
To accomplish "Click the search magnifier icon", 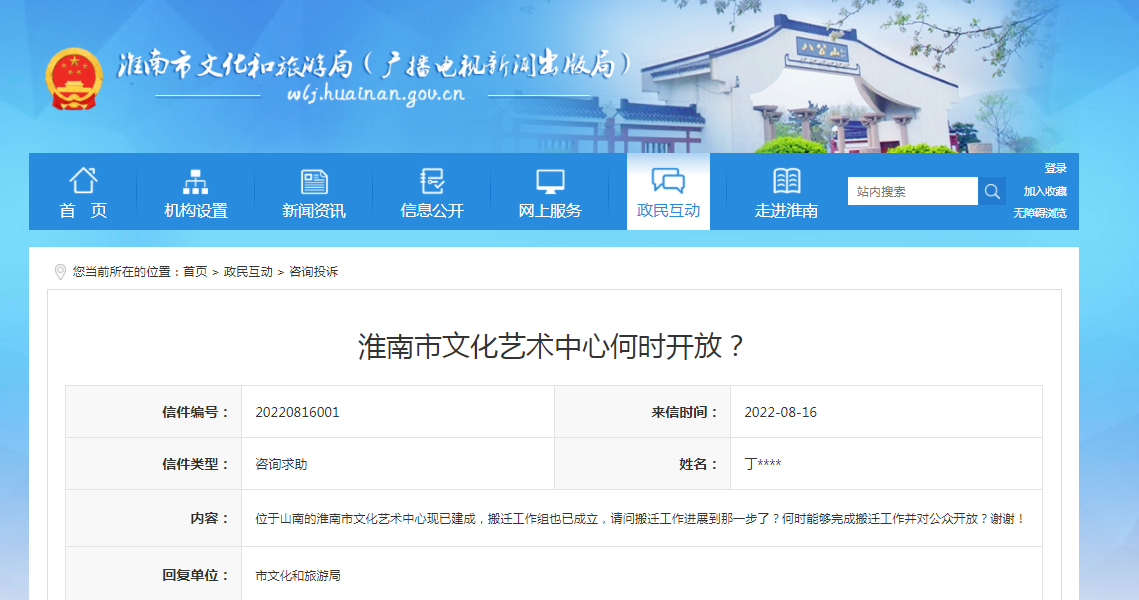I will [x=991, y=190].
